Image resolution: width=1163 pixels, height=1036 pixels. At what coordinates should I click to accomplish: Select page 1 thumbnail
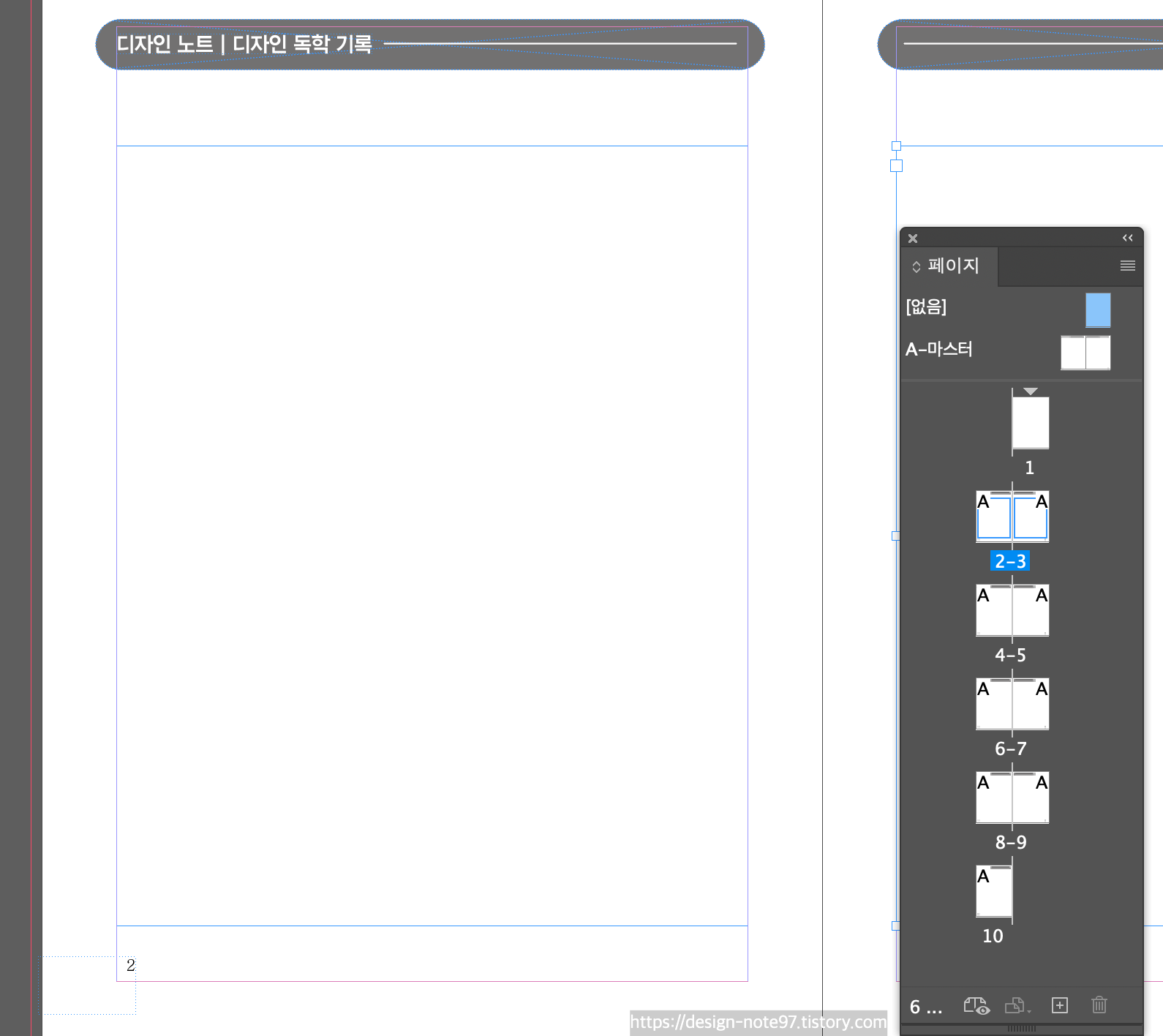coord(1031,423)
